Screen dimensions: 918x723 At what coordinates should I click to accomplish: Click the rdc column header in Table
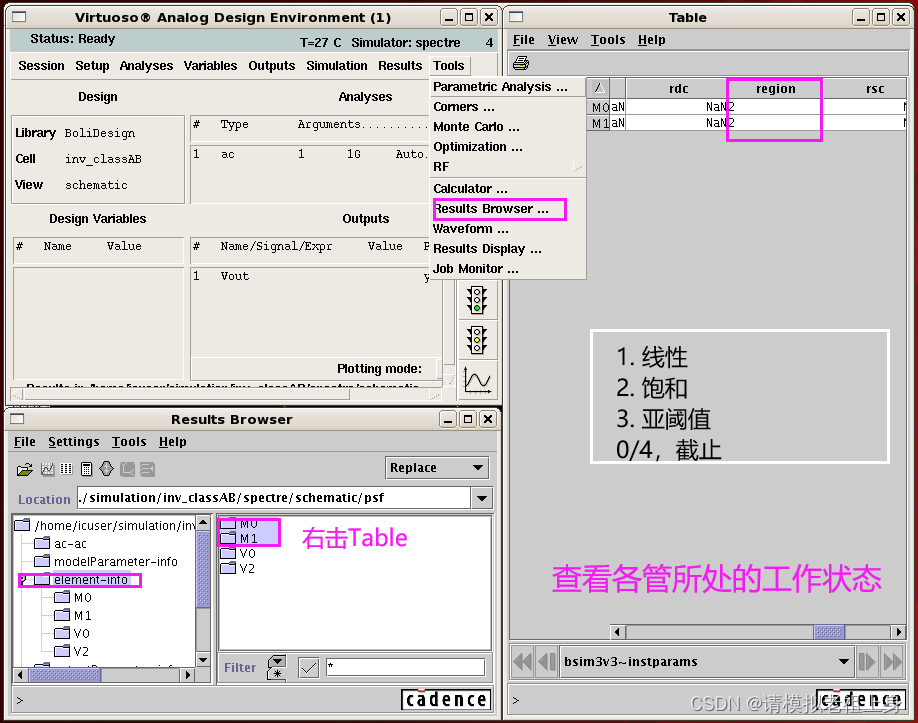pos(679,88)
